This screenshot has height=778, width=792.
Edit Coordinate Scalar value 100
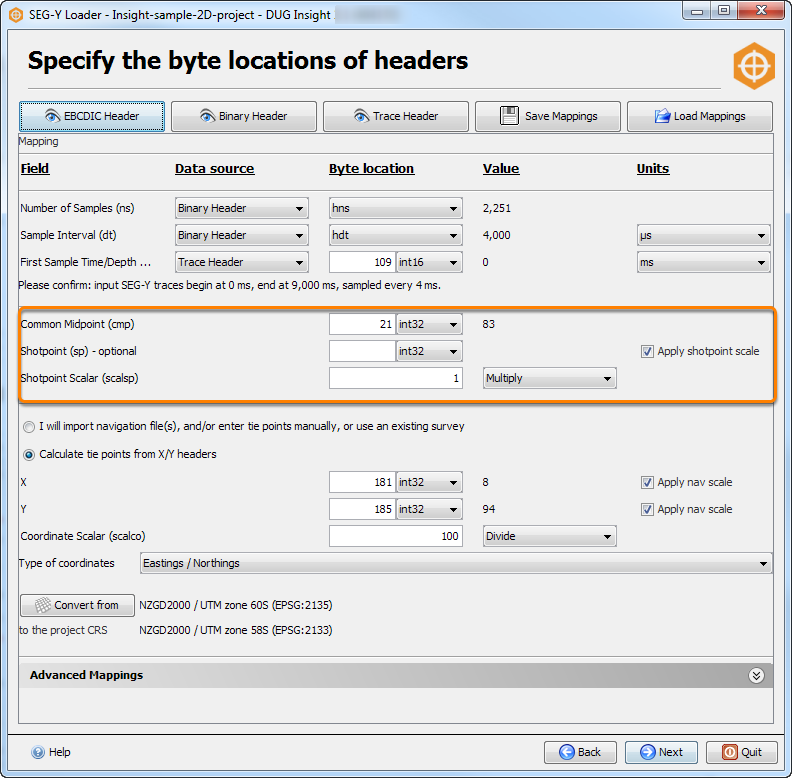point(396,537)
